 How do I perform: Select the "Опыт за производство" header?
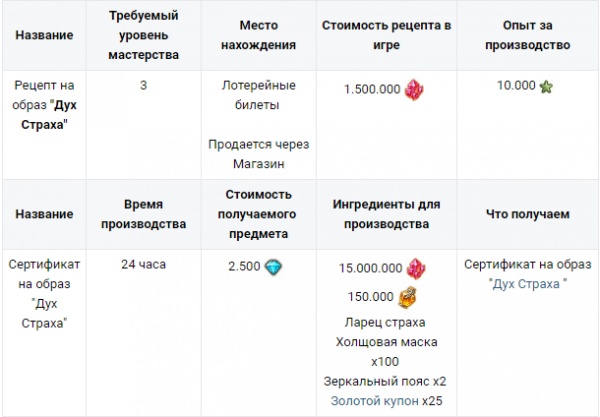pos(526,34)
